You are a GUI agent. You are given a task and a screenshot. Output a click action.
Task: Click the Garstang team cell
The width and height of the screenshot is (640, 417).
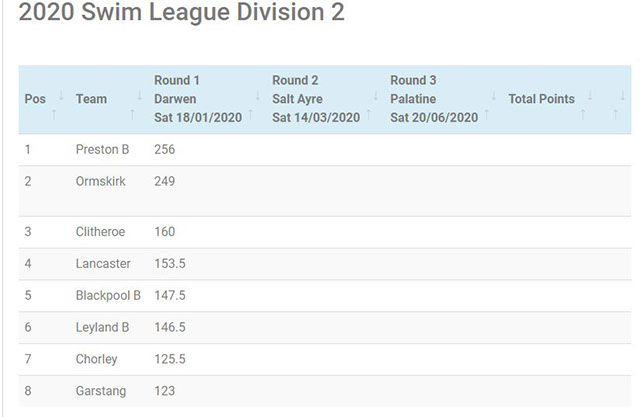point(100,392)
